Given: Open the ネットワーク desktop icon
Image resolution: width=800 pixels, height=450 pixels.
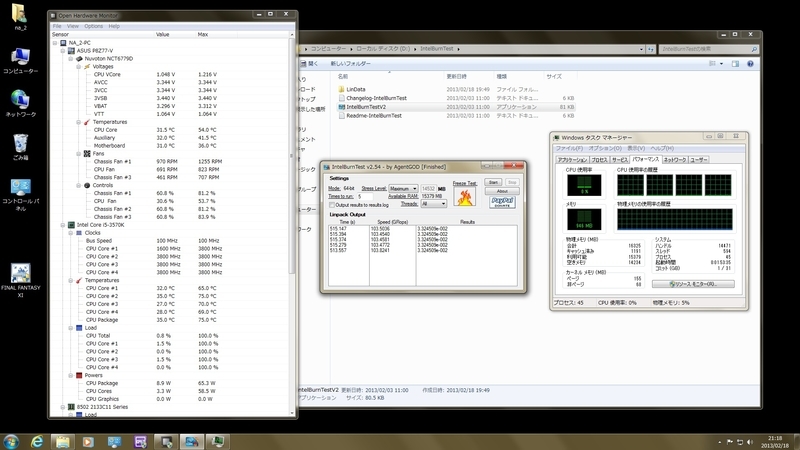Looking at the screenshot, I should [20, 103].
